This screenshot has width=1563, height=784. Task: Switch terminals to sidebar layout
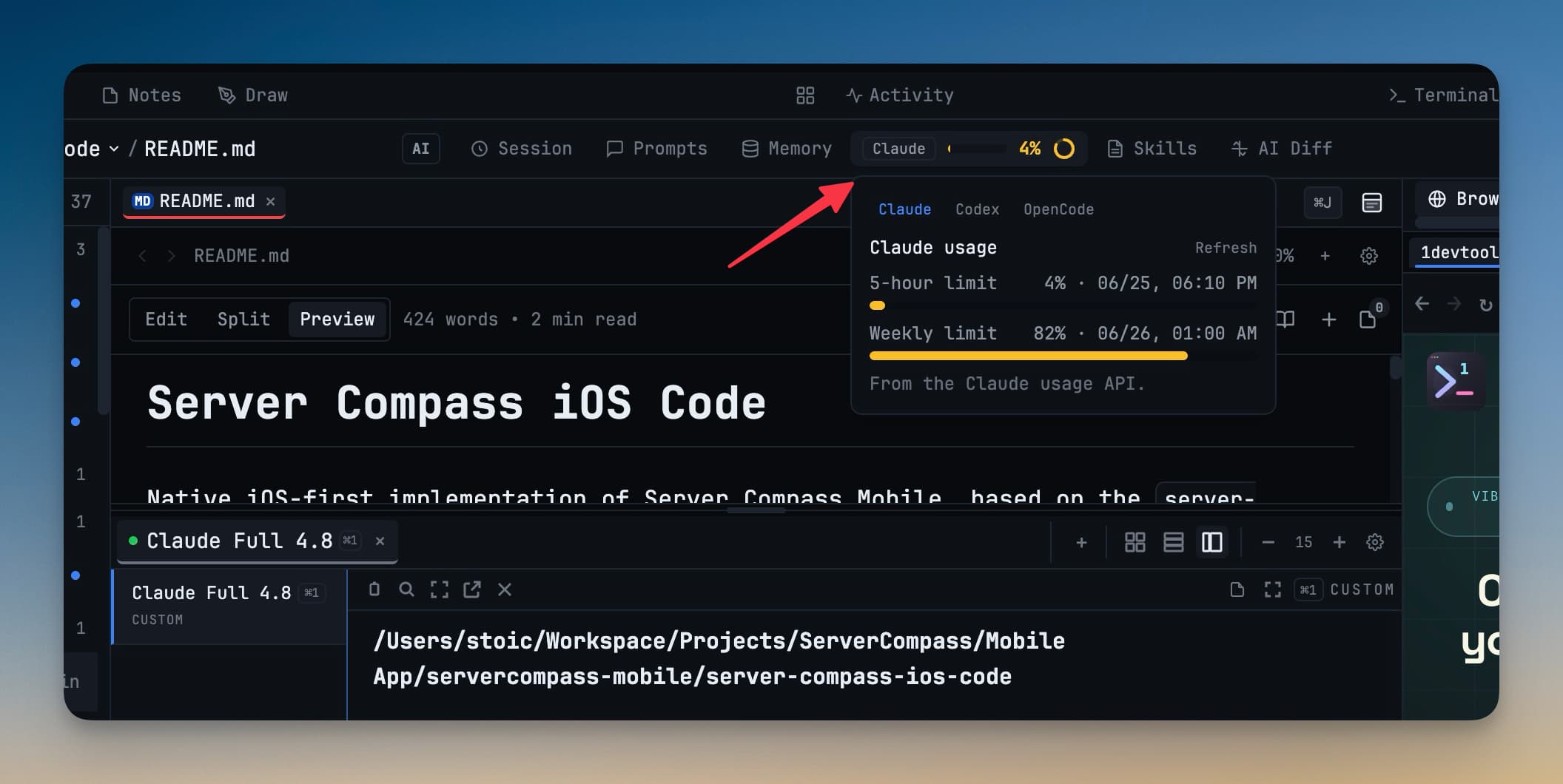[1211, 542]
